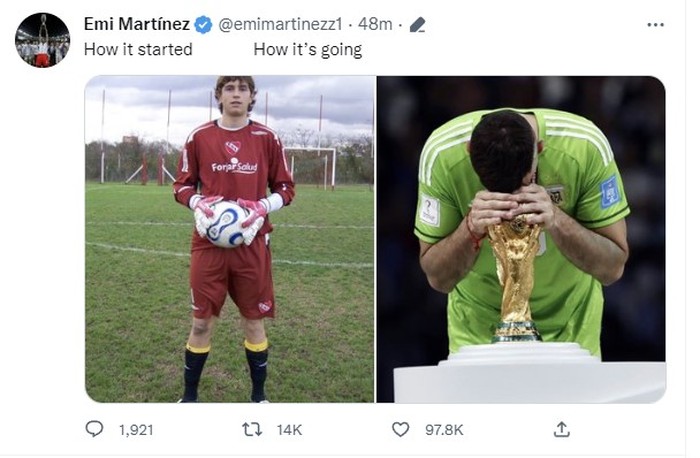Open the left goalkeeper photo
Screen dimensions: 700x458
tap(229, 239)
